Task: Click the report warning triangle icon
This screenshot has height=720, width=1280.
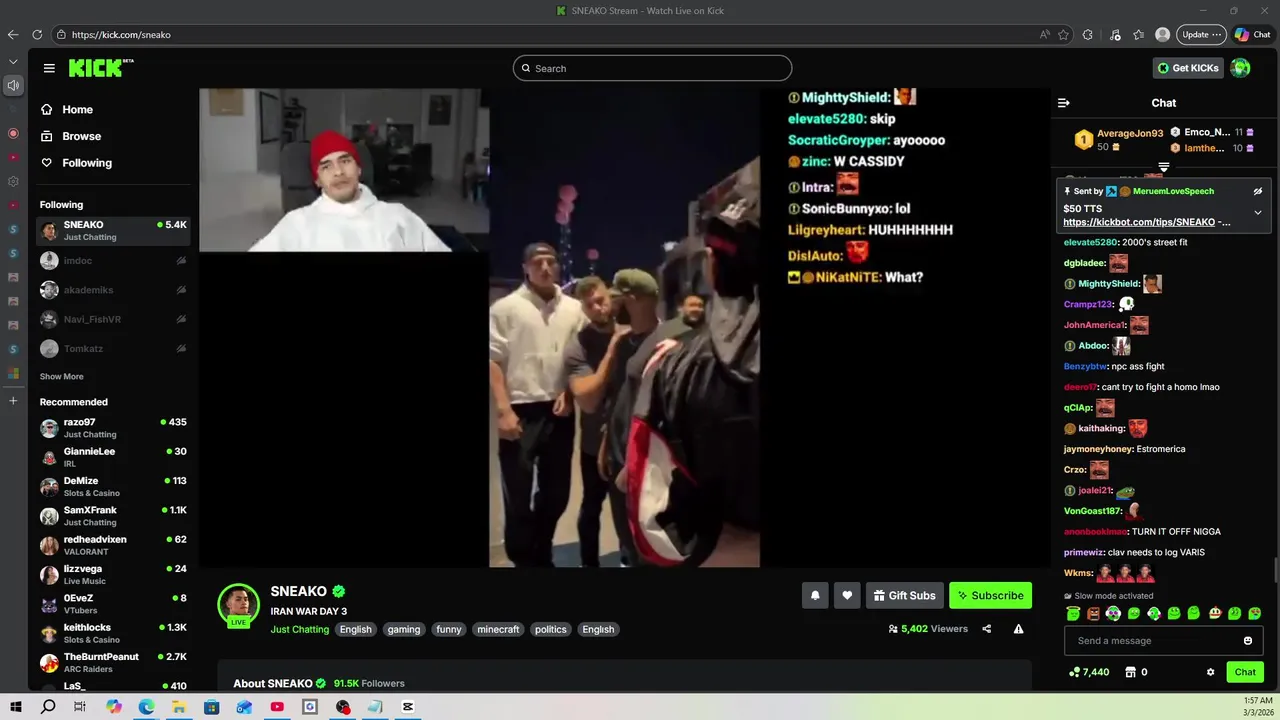Action: pyautogui.click(x=1018, y=629)
